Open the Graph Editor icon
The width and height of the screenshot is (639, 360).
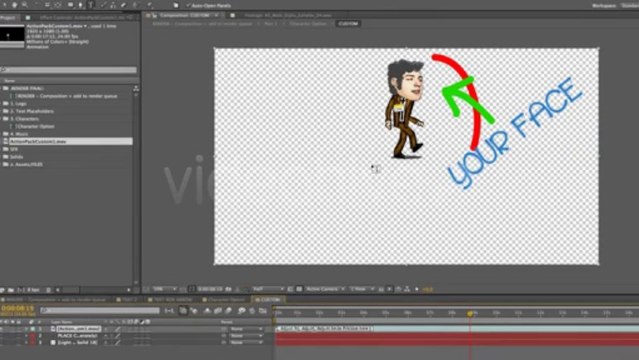point(263,311)
